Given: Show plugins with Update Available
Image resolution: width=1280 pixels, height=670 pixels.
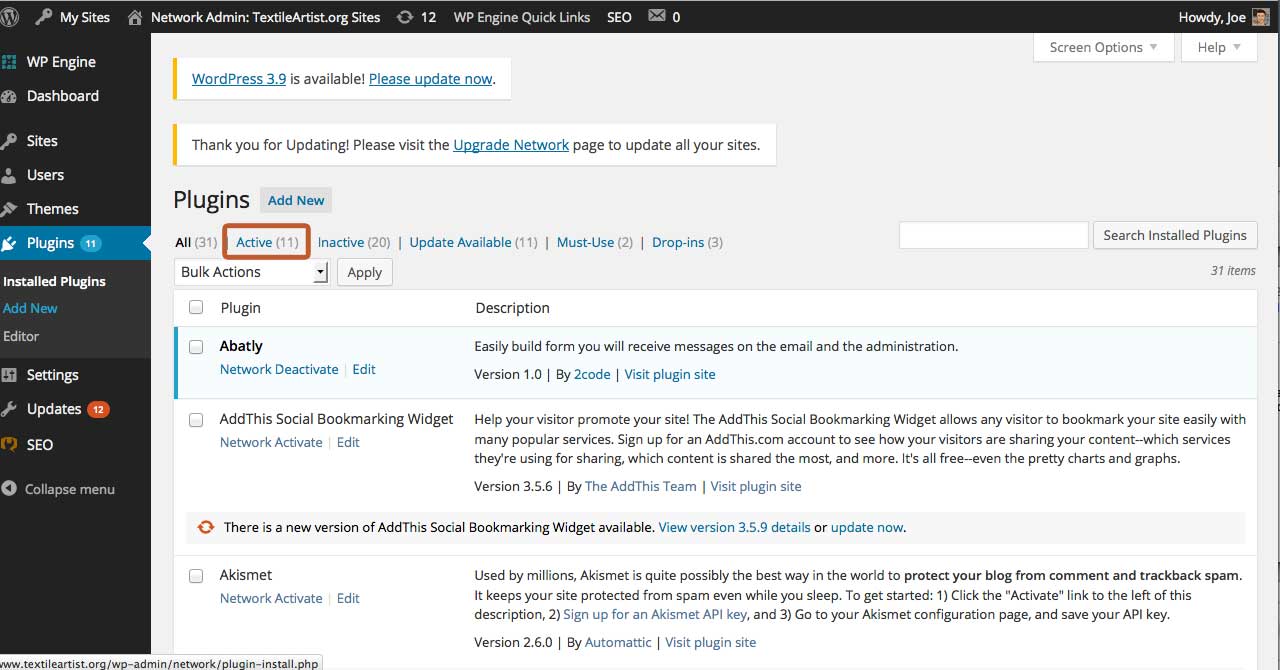Looking at the screenshot, I should 474,242.
